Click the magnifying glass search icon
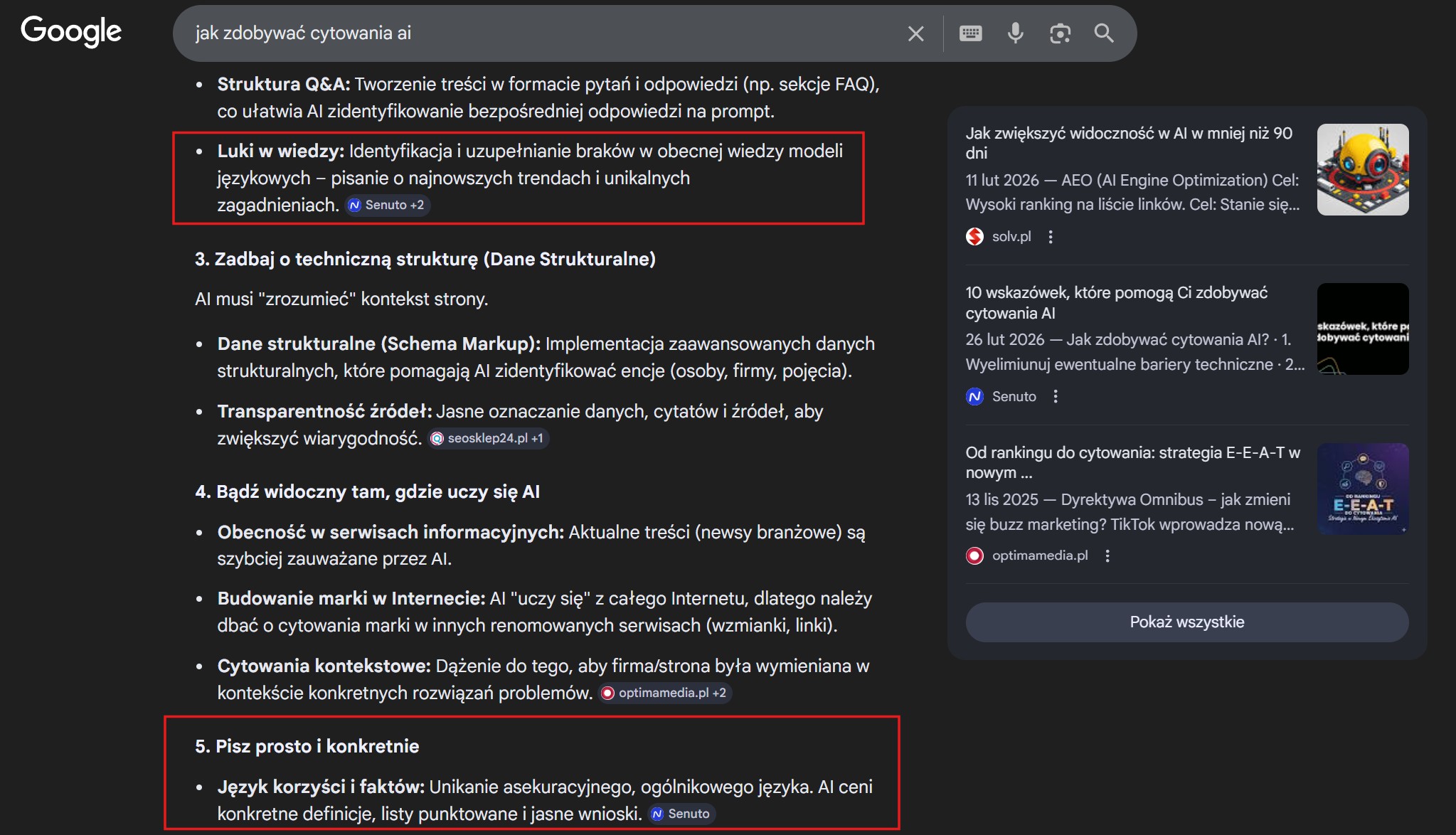 (x=1104, y=33)
